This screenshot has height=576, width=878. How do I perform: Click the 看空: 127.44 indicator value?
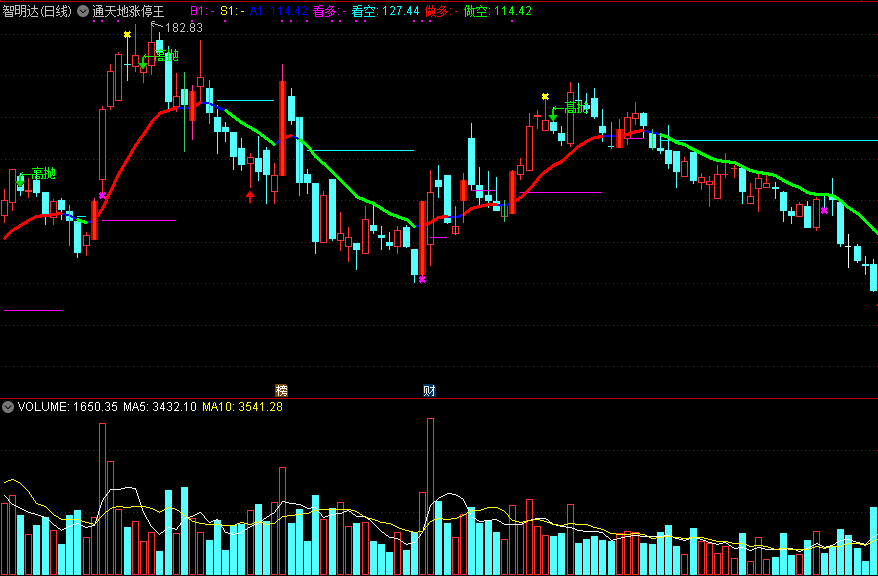(x=385, y=11)
